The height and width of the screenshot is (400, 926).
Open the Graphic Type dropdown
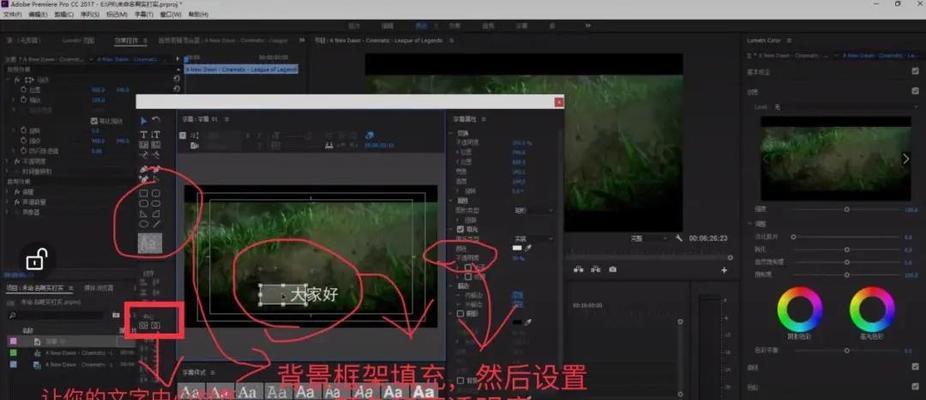tap(533, 210)
